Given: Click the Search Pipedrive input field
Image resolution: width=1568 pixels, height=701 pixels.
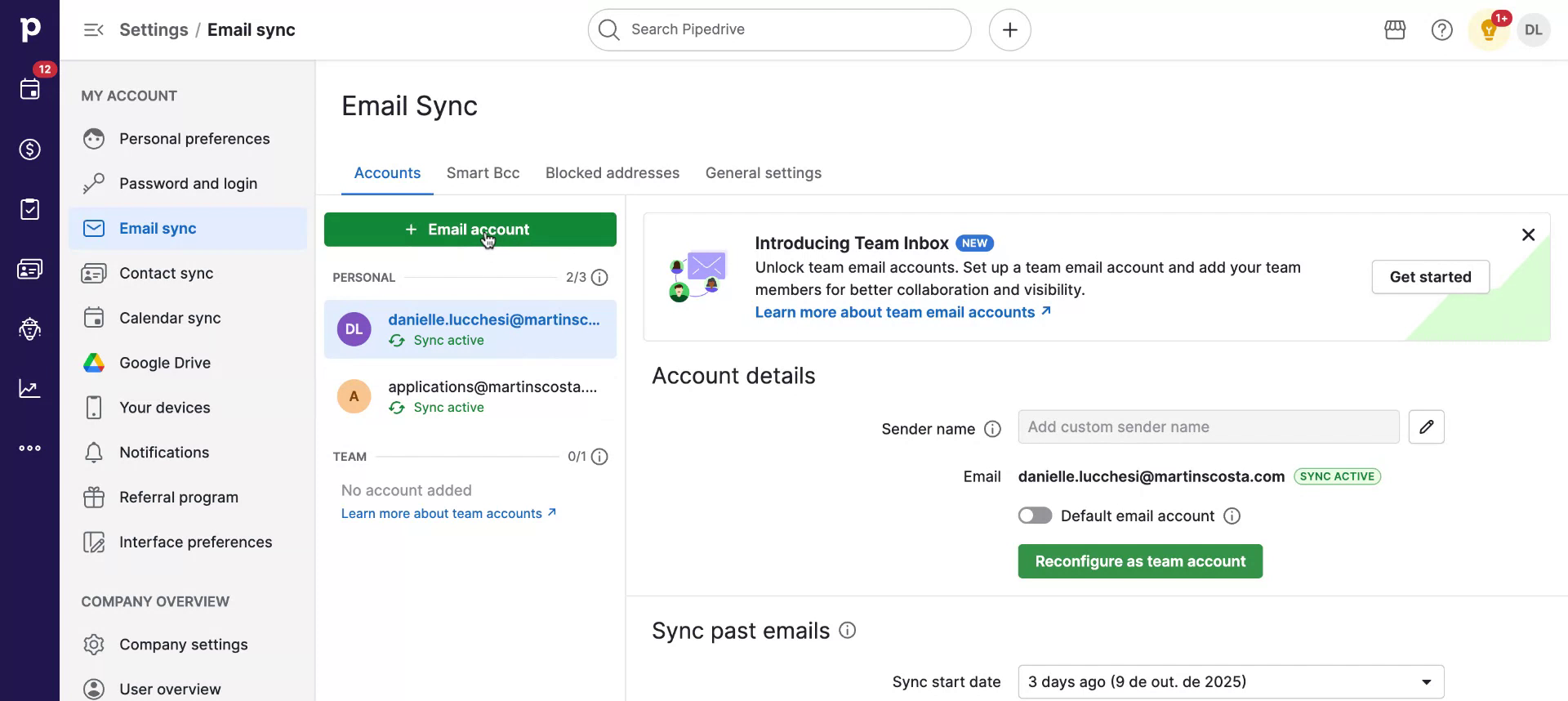Looking at the screenshot, I should [x=778, y=30].
